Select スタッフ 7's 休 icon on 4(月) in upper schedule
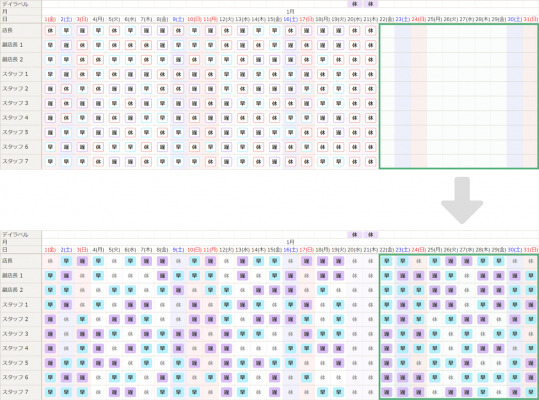 98,162
